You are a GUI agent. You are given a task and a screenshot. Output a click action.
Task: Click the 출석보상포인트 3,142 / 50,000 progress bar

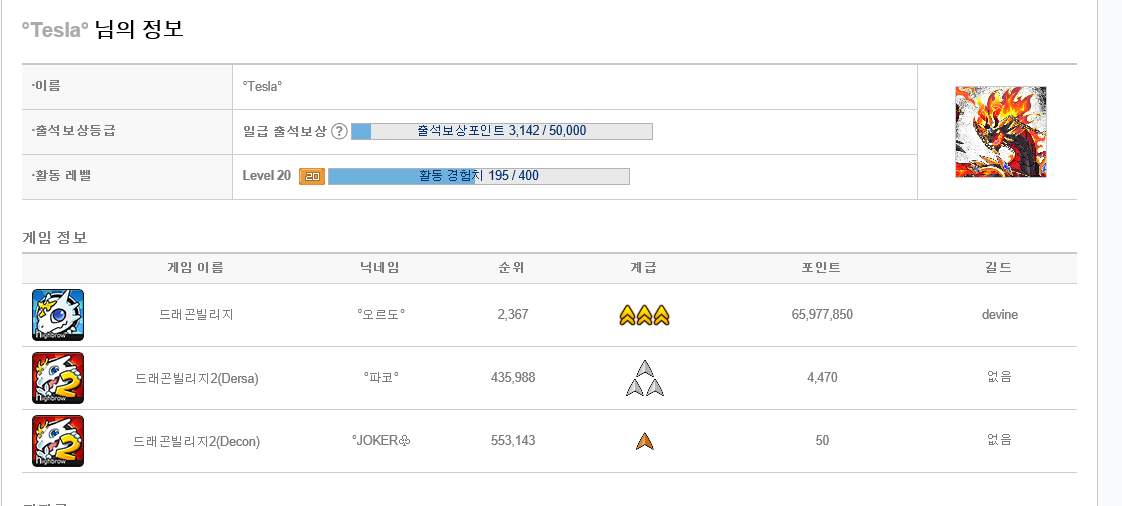pyautogui.click(x=502, y=131)
